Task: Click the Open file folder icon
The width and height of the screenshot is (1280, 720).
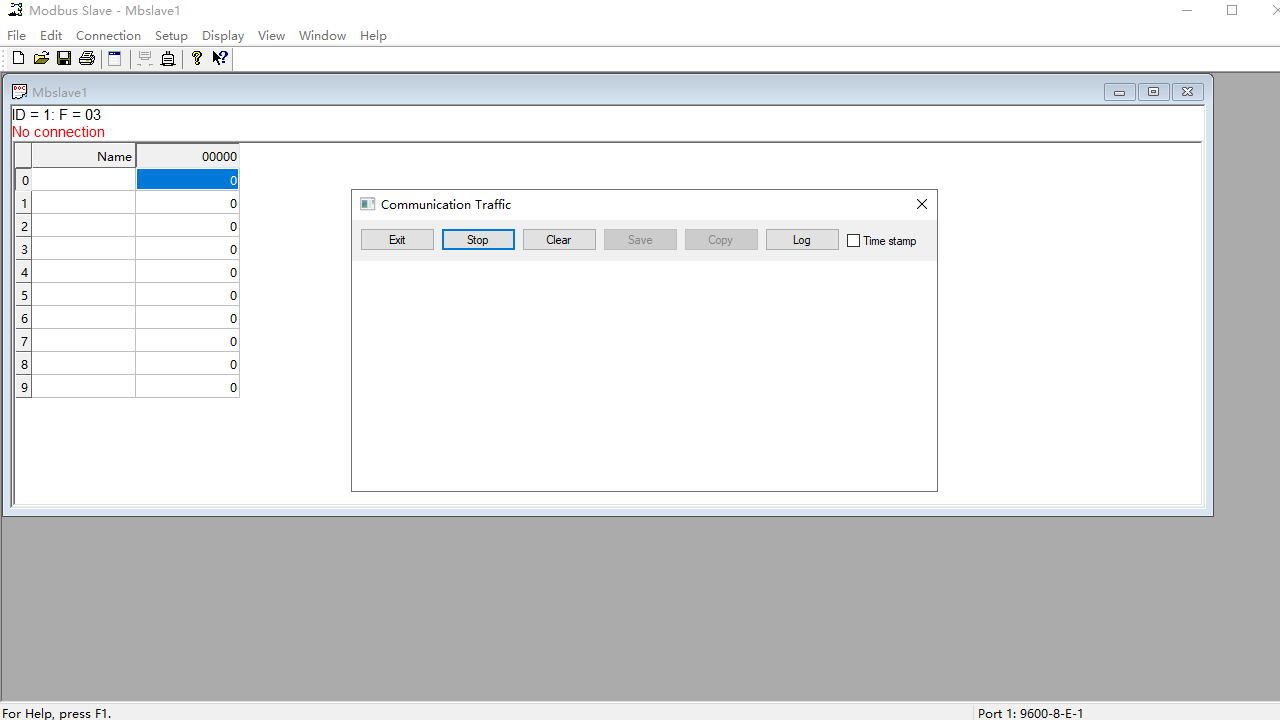Action: click(41, 58)
